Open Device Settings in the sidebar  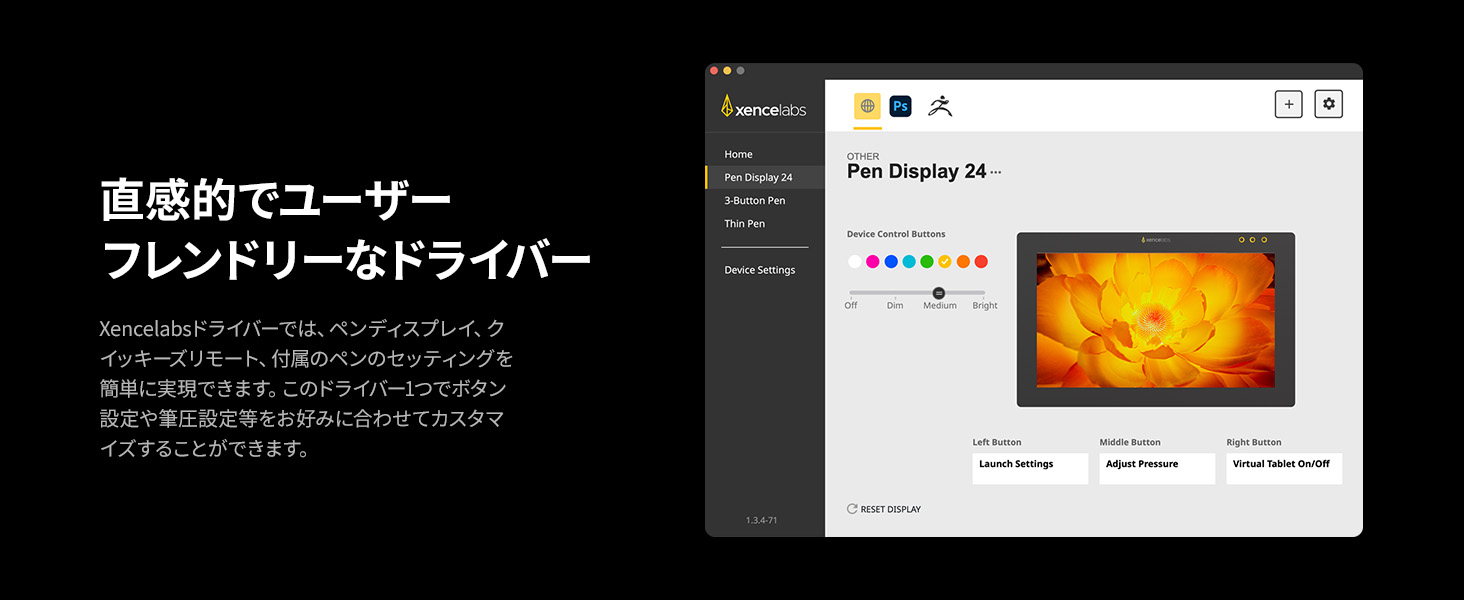tap(760, 269)
